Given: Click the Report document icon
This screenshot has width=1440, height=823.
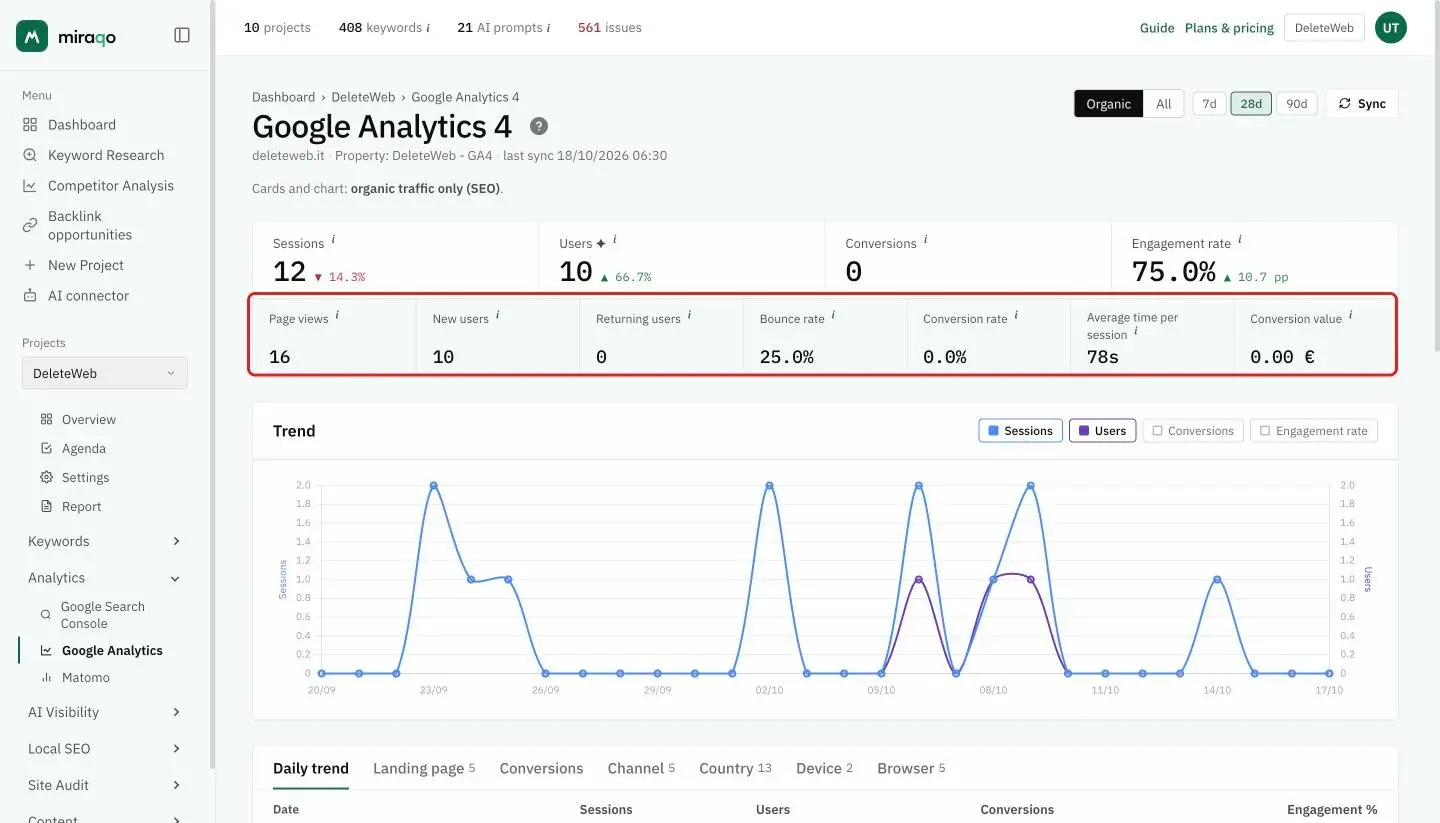Looking at the screenshot, I should tap(46, 507).
